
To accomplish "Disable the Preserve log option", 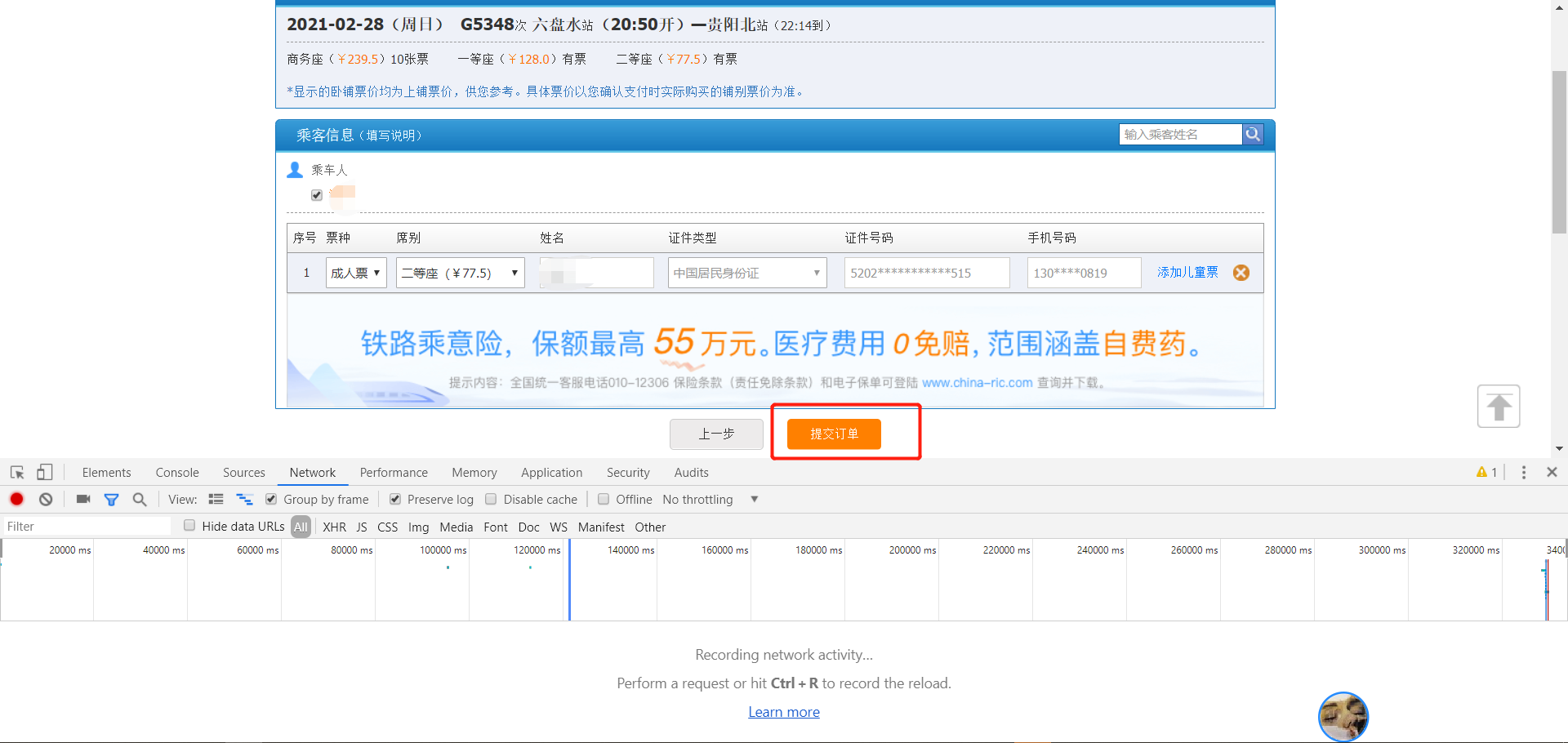I will 395,499.
